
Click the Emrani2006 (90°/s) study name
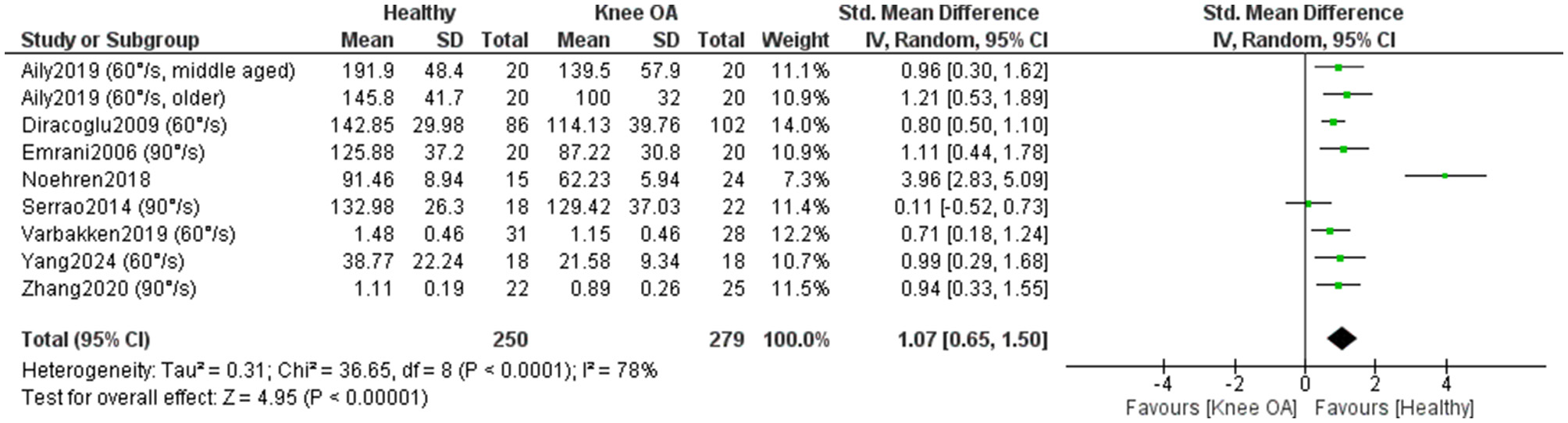click(113, 152)
